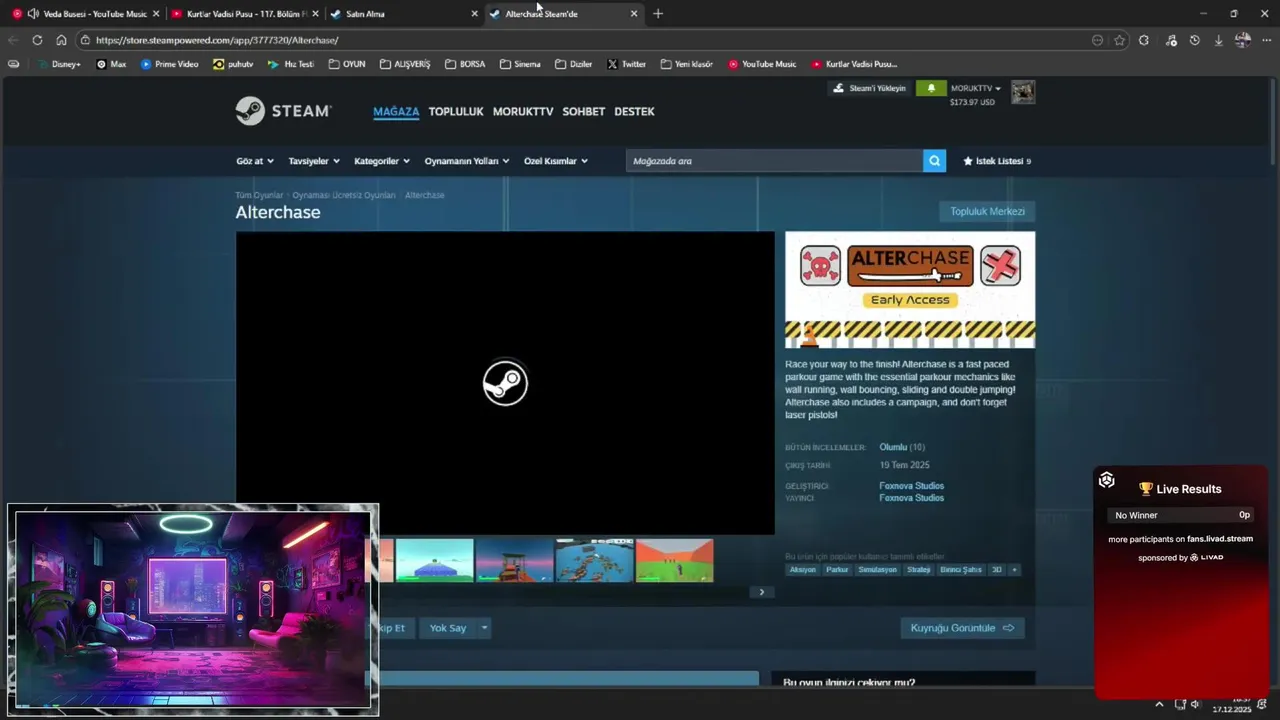Click the browser back arrow
Viewport: 1280px width, 720px height.
click(13, 40)
